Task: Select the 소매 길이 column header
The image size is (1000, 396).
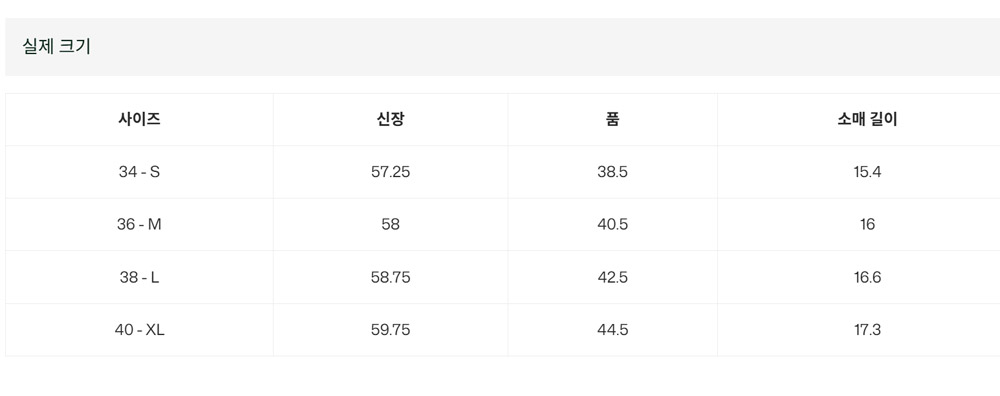Action: 867,119
